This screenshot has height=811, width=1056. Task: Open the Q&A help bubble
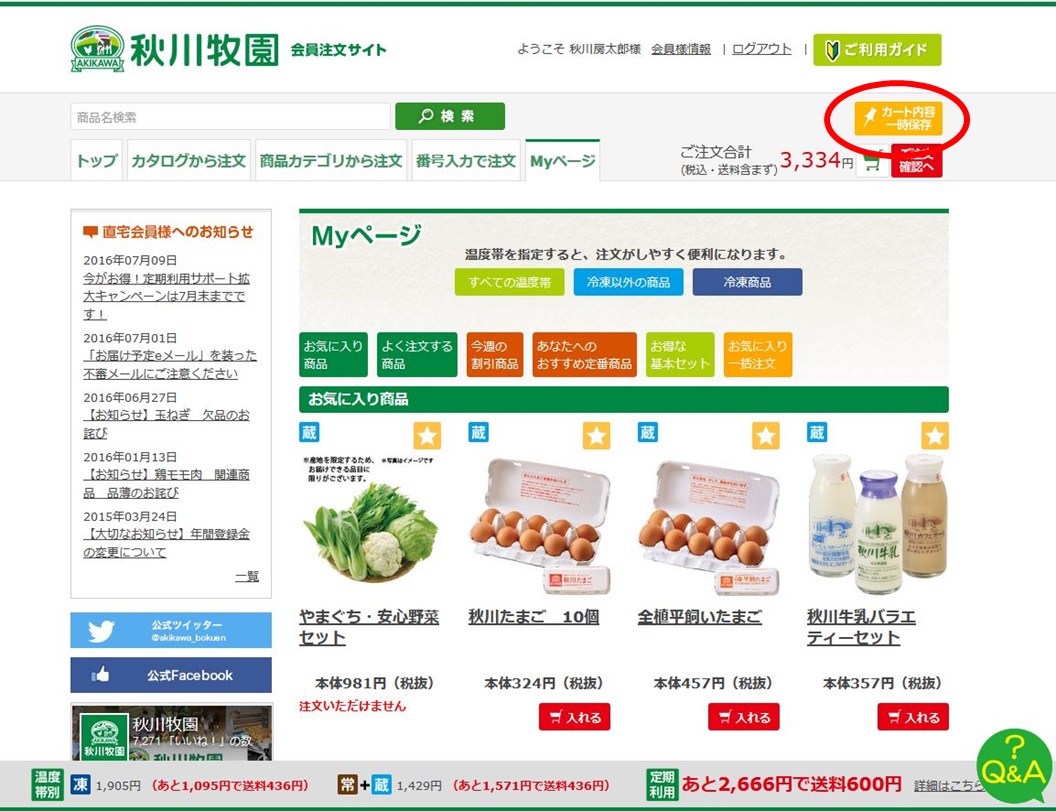(x=1014, y=767)
